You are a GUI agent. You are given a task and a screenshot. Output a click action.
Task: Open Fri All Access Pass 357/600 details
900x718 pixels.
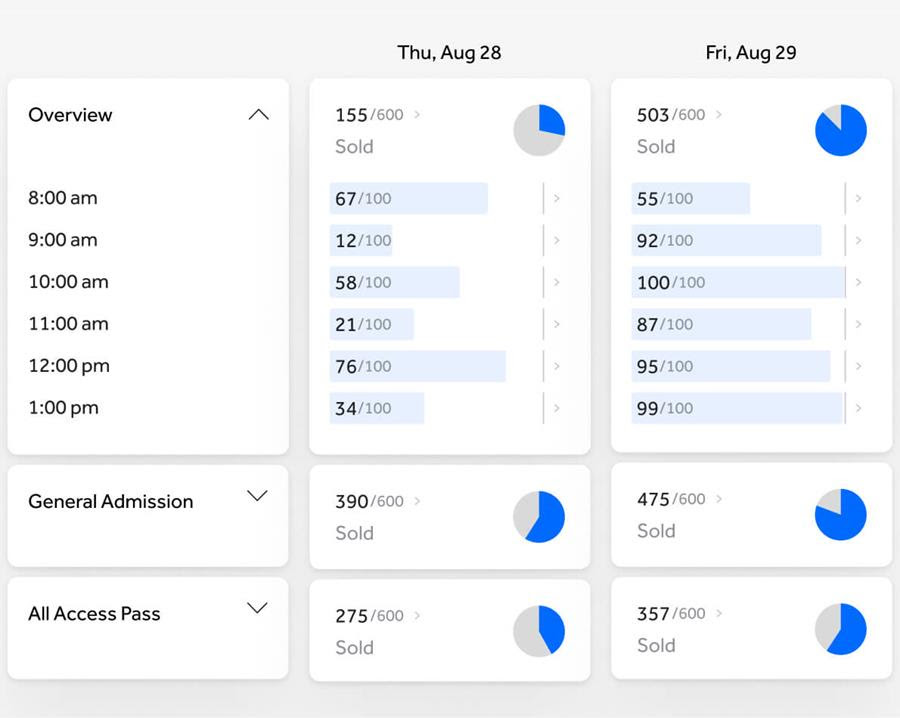[x=719, y=614]
